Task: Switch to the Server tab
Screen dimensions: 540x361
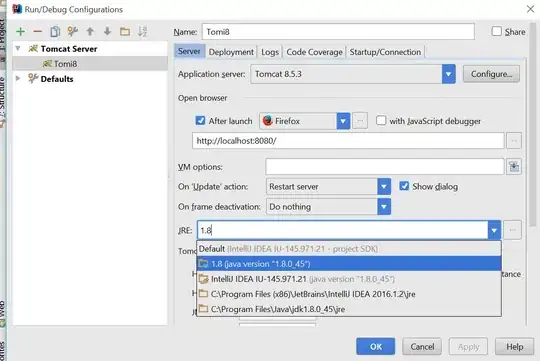Action: click(x=189, y=51)
